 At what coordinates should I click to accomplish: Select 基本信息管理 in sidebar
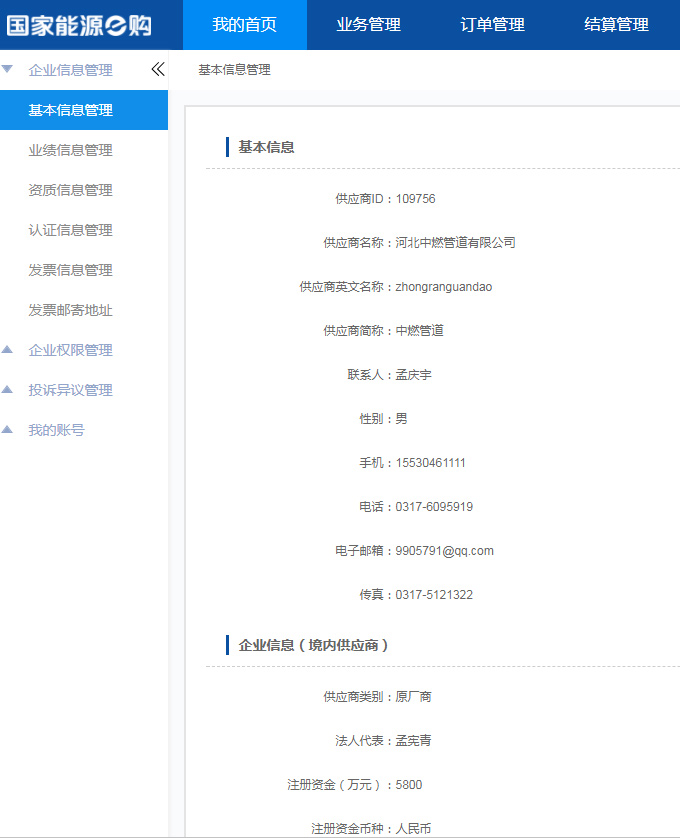click(71, 110)
